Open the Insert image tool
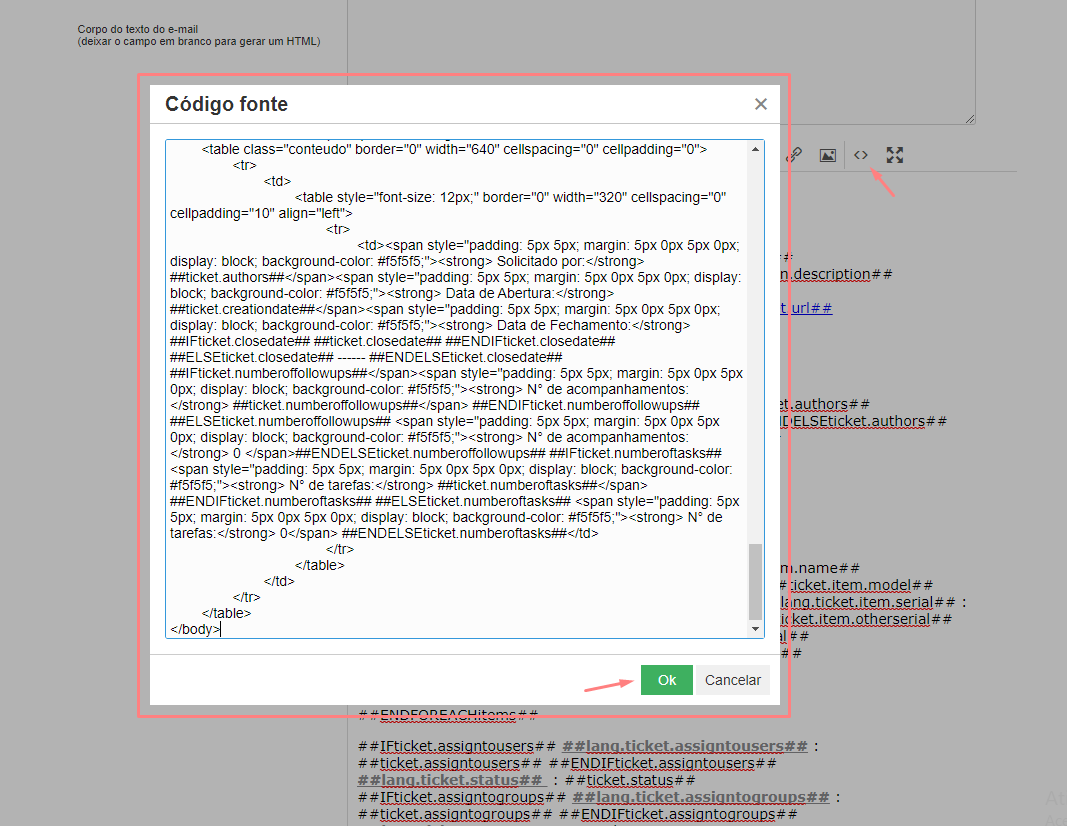 click(827, 155)
